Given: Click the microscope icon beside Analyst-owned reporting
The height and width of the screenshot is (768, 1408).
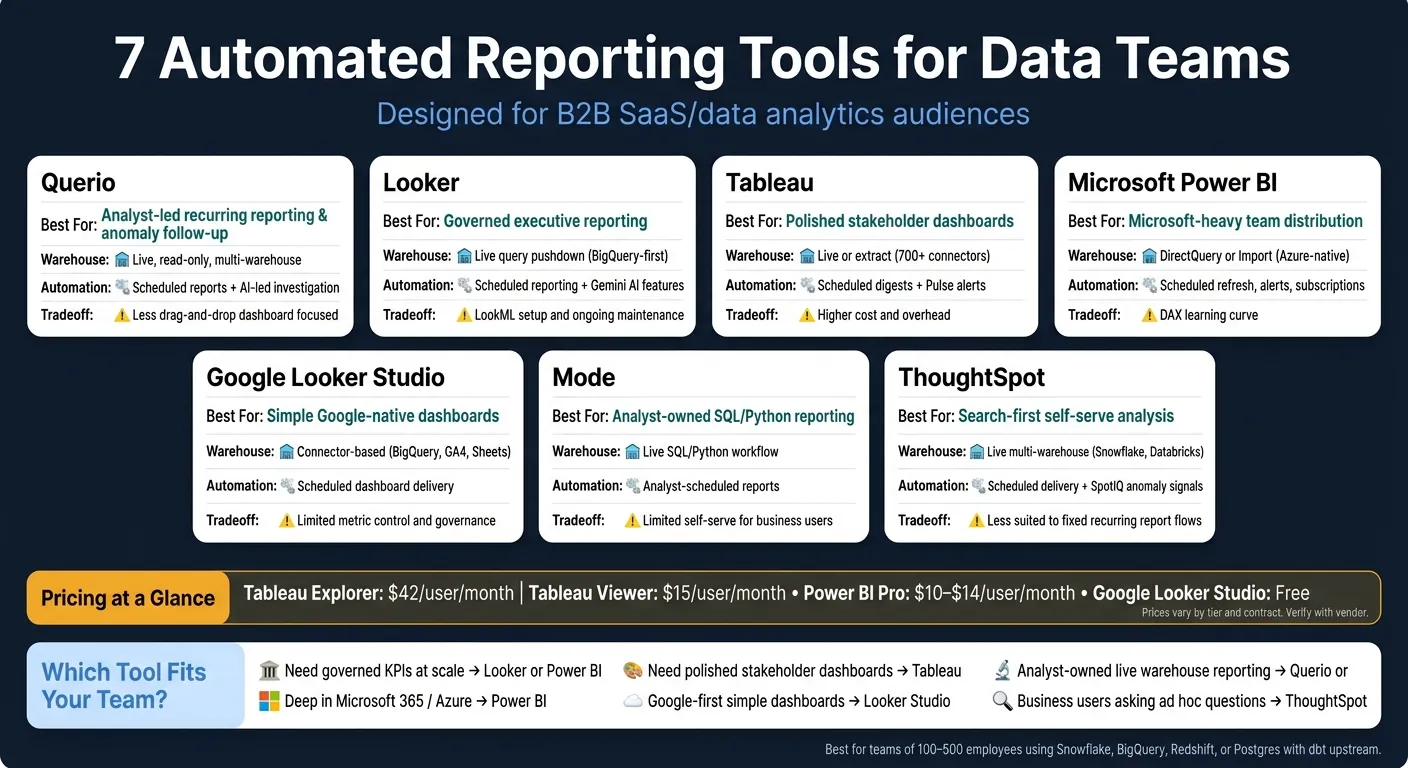Looking at the screenshot, I should coord(1002,671).
